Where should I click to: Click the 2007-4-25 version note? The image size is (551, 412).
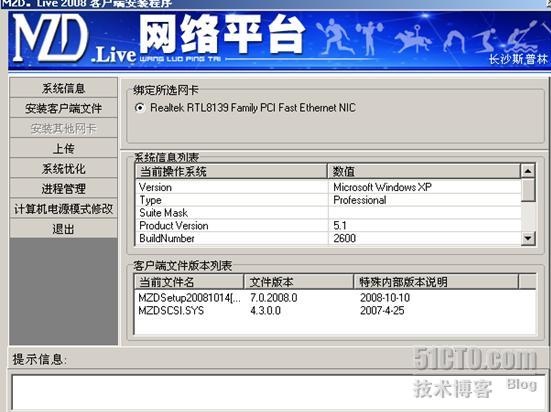click(x=382, y=310)
